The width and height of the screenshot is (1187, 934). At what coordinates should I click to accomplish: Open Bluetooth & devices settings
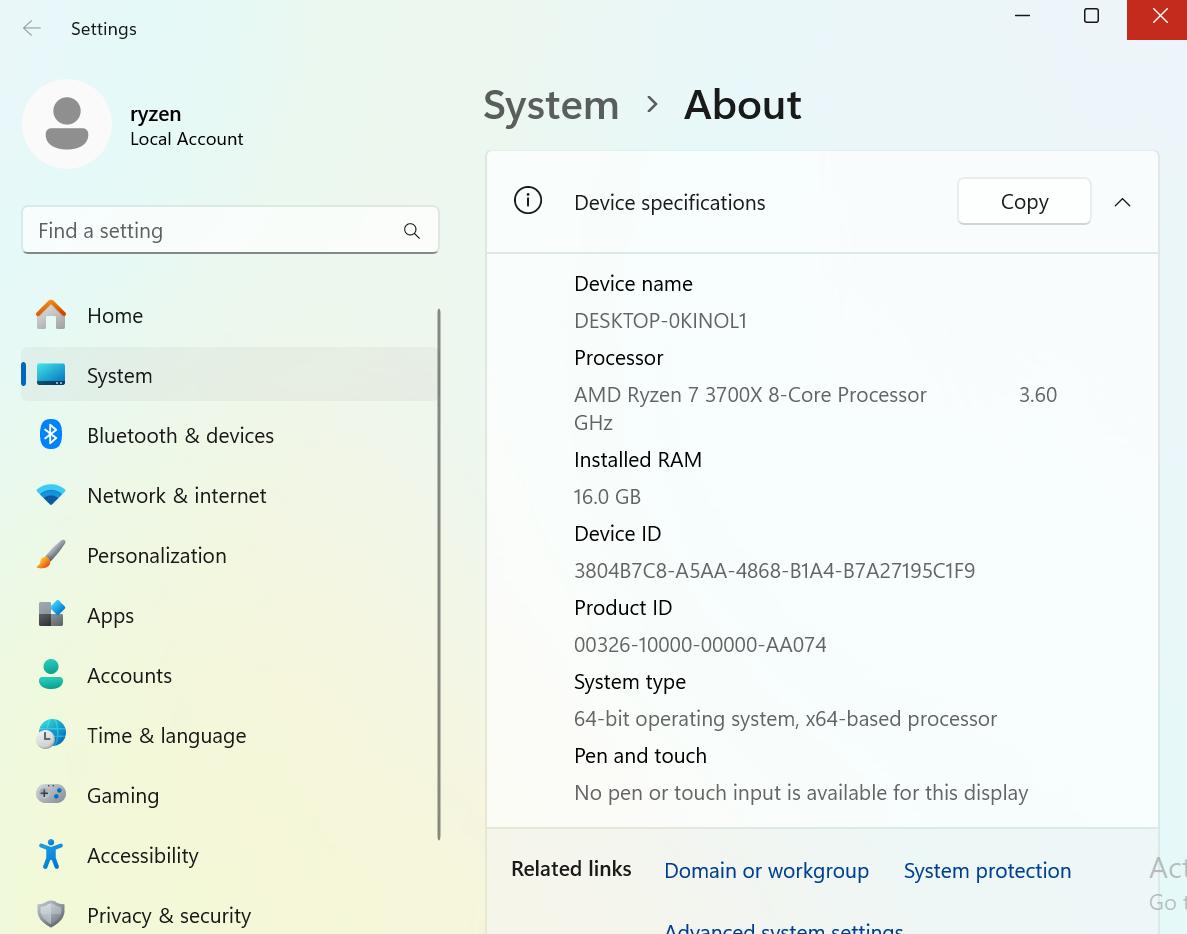coord(230,434)
